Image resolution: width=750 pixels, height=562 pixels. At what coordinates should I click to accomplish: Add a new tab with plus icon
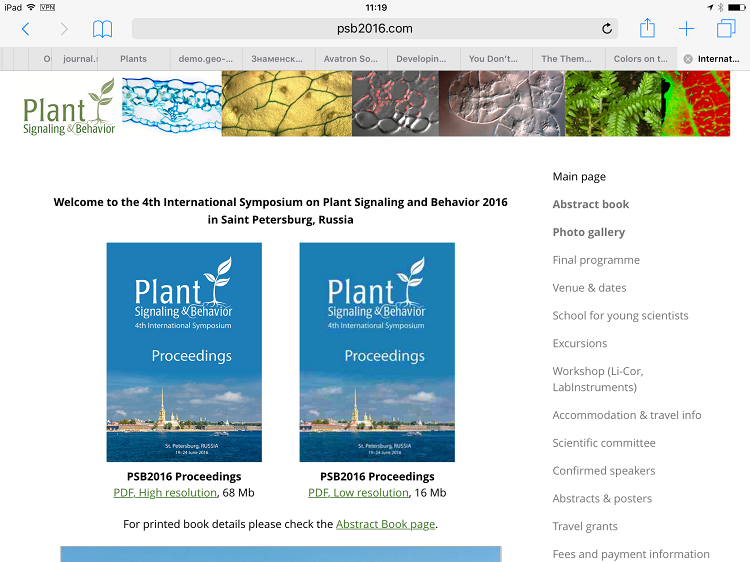[x=686, y=29]
